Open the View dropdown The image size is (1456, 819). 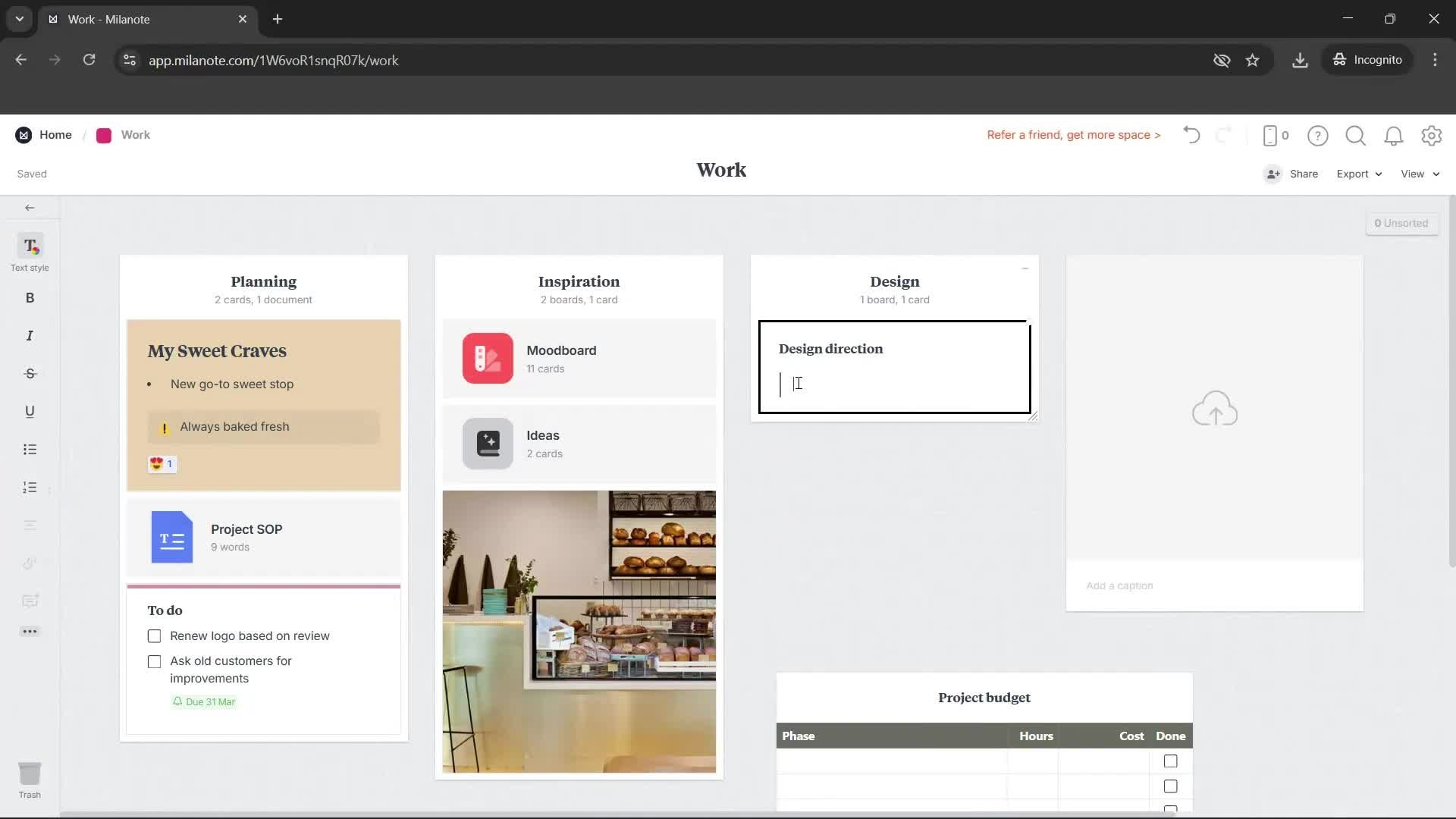tap(1417, 174)
